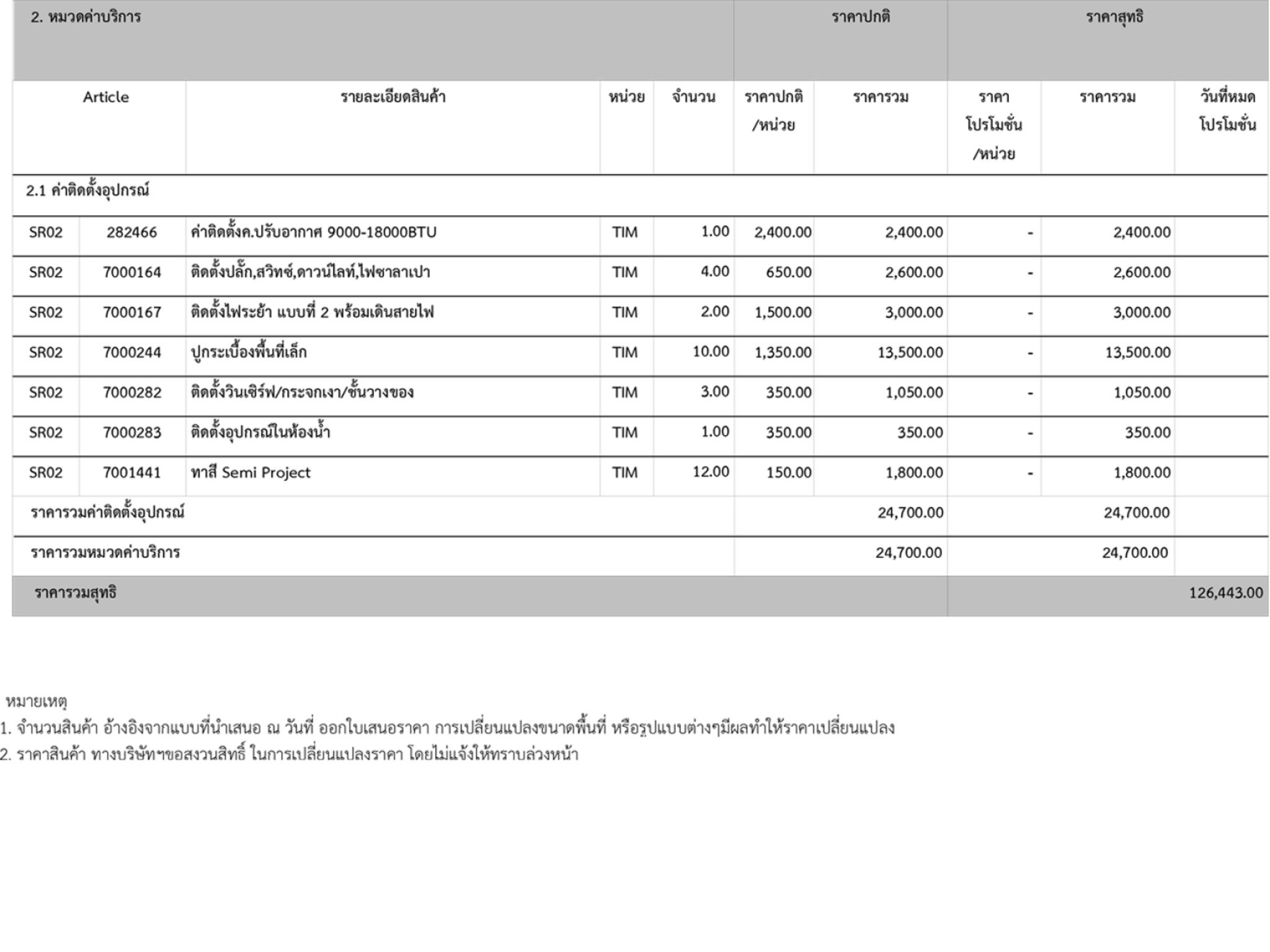
Task: Click the Article column header
Action: click(x=106, y=97)
